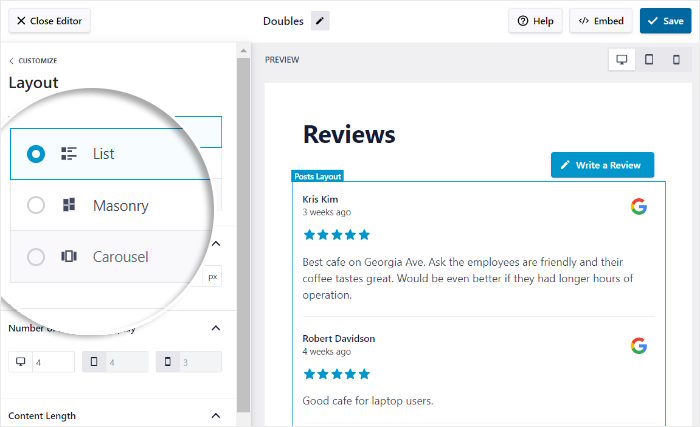Click the mobile number of reviews field
Viewport: 700px width, 427px height.
pyautogui.click(x=200, y=362)
